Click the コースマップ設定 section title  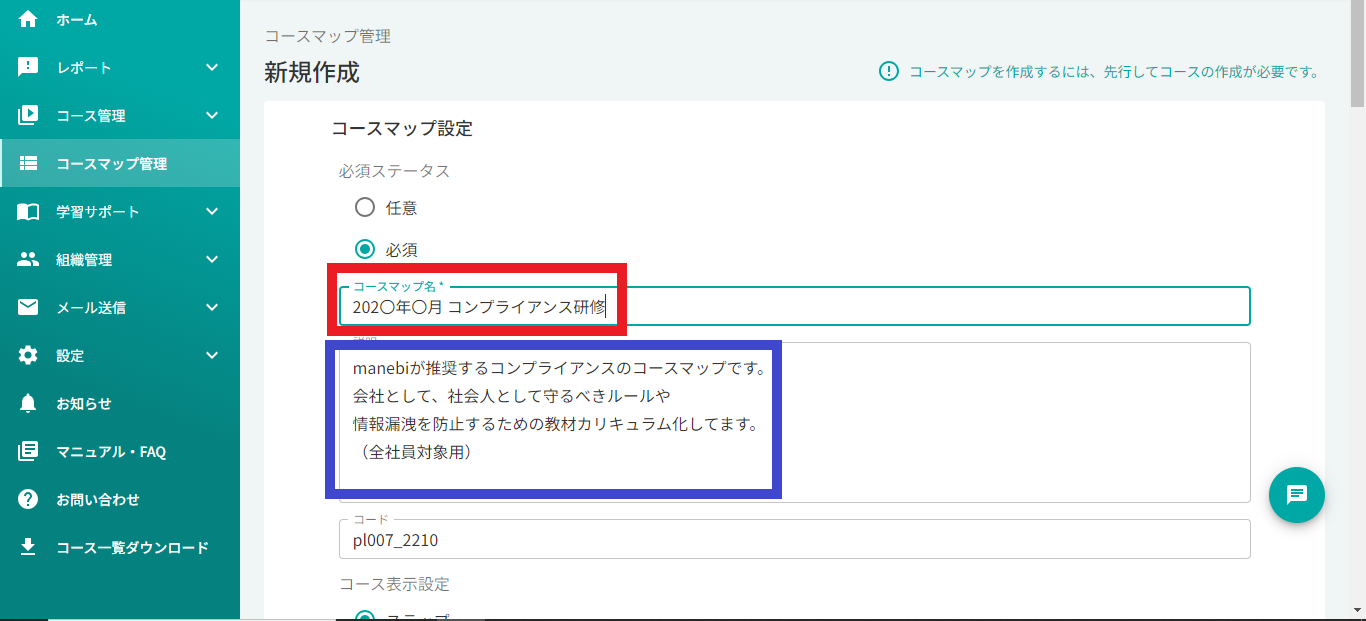pyautogui.click(x=402, y=128)
